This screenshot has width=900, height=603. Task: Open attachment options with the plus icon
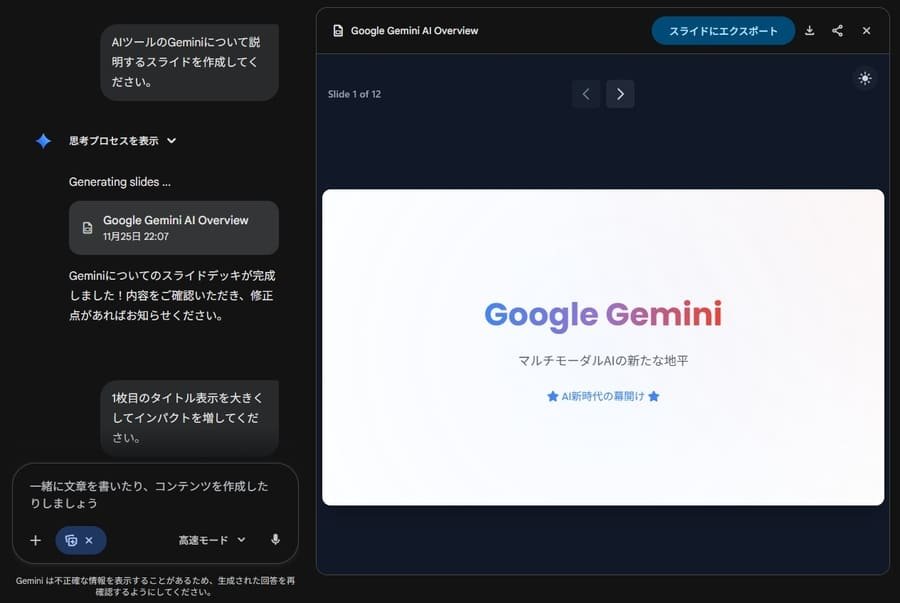pos(35,540)
